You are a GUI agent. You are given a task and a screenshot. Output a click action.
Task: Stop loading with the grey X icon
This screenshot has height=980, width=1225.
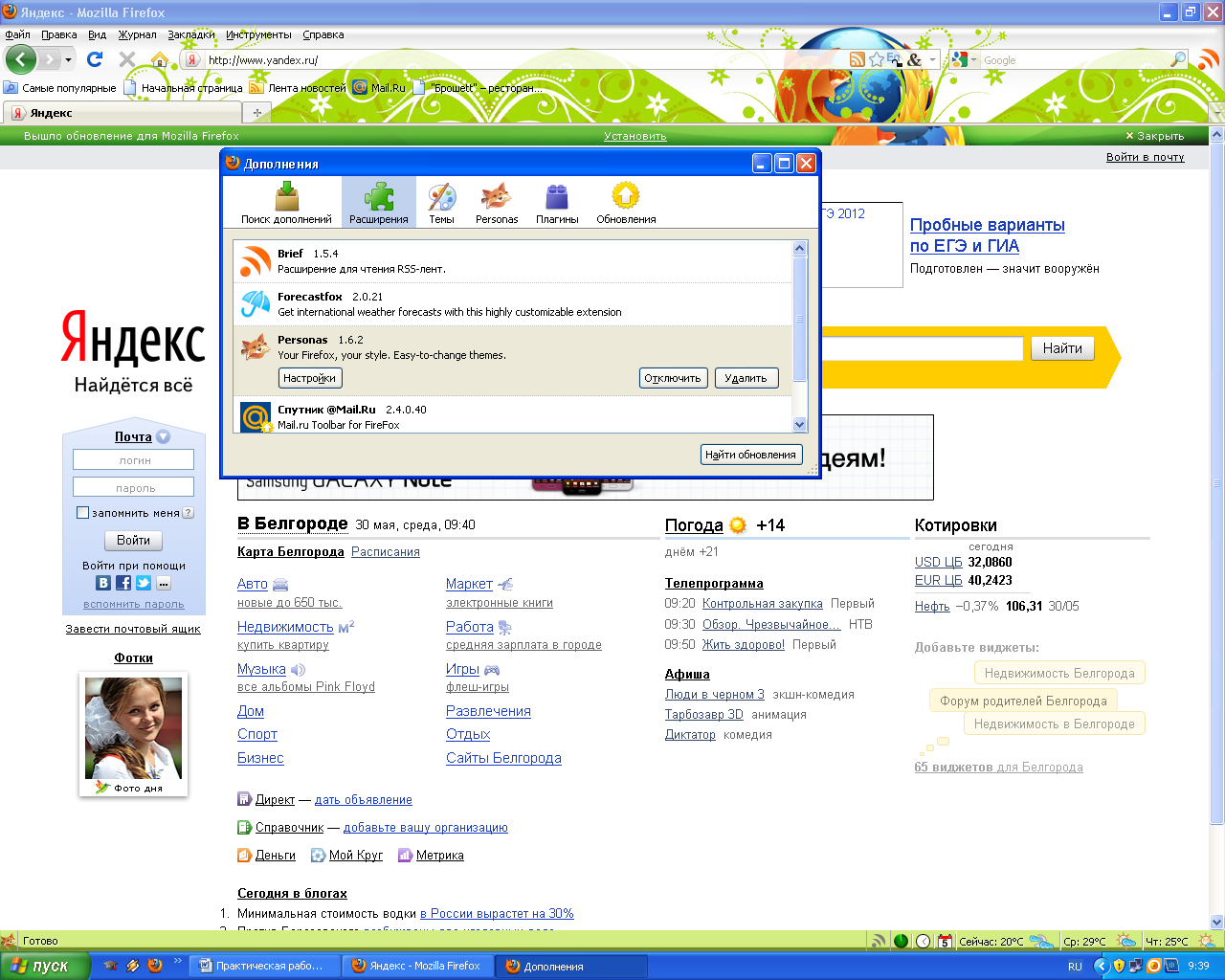coord(126,59)
